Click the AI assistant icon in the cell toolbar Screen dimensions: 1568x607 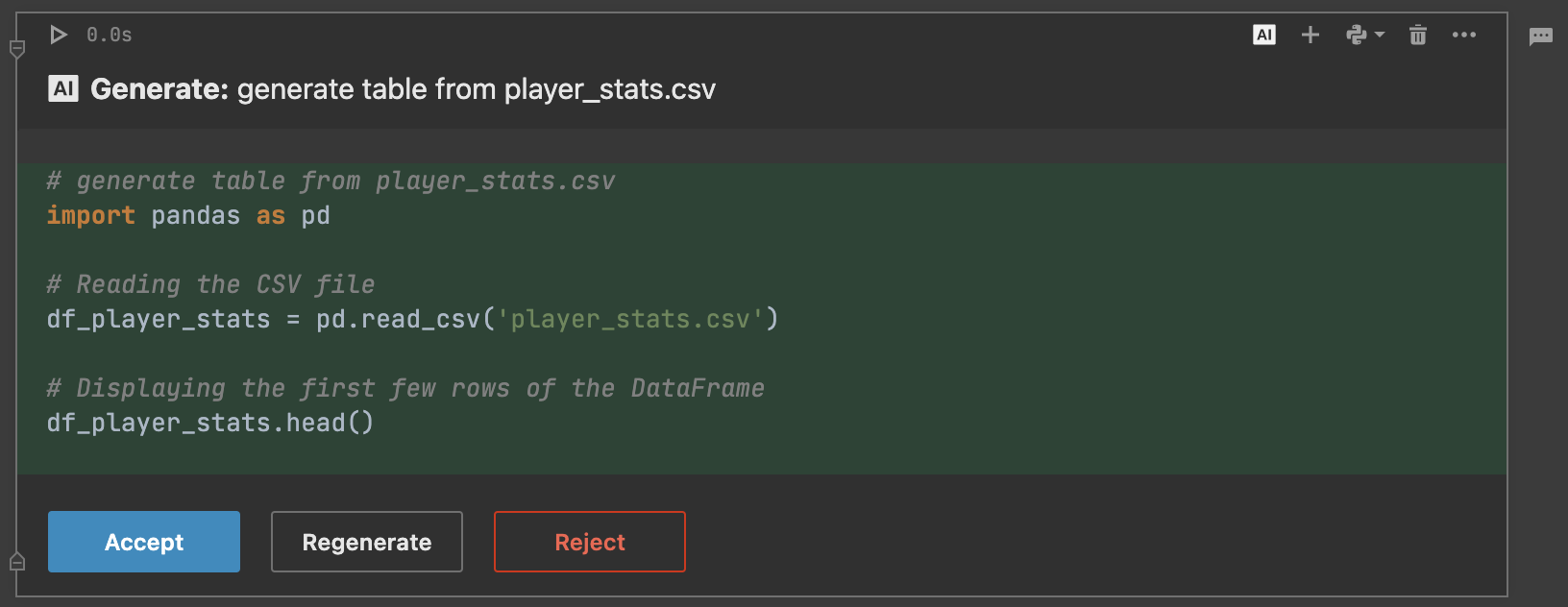1264,36
